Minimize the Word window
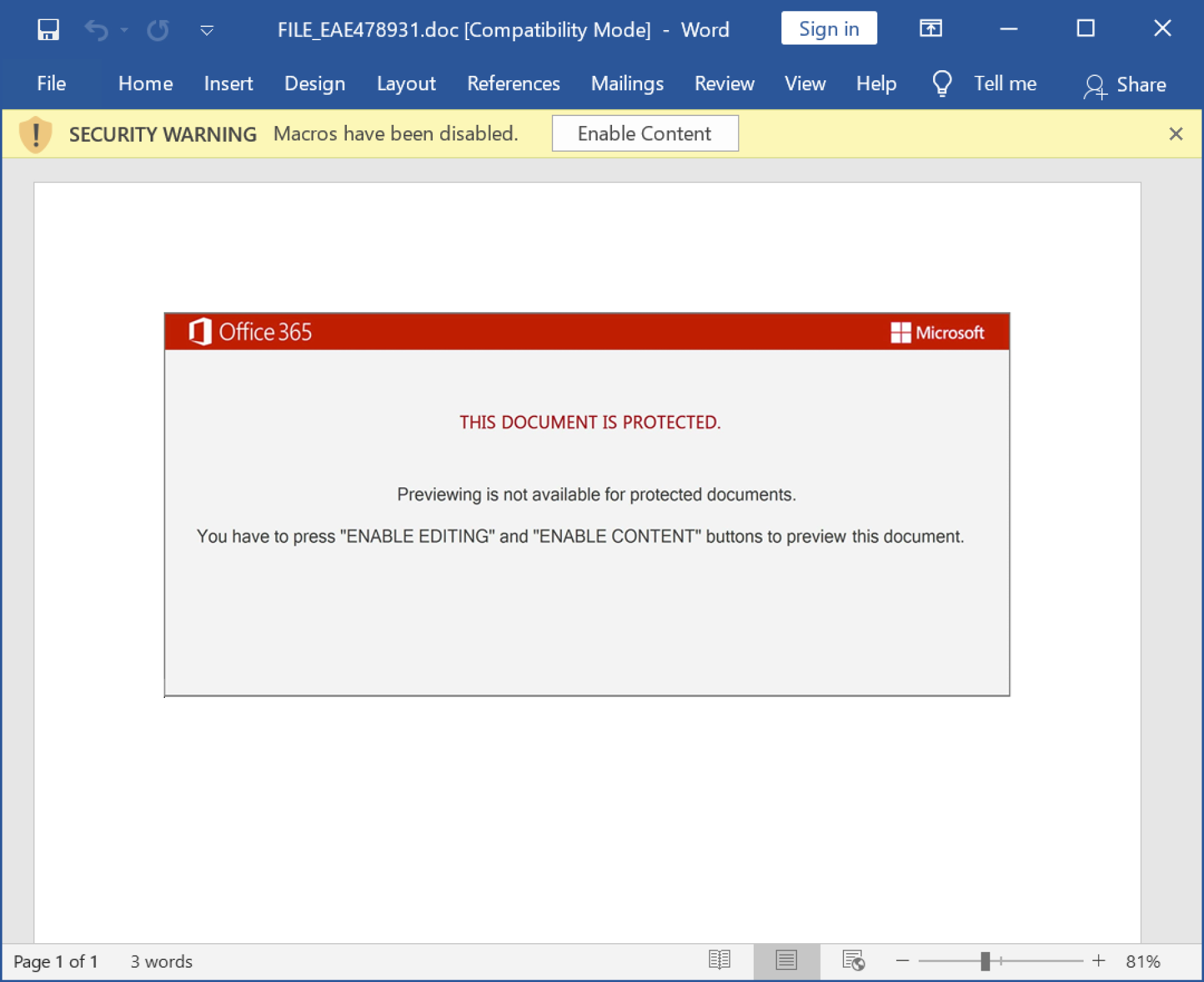1204x982 pixels. point(1008,28)
